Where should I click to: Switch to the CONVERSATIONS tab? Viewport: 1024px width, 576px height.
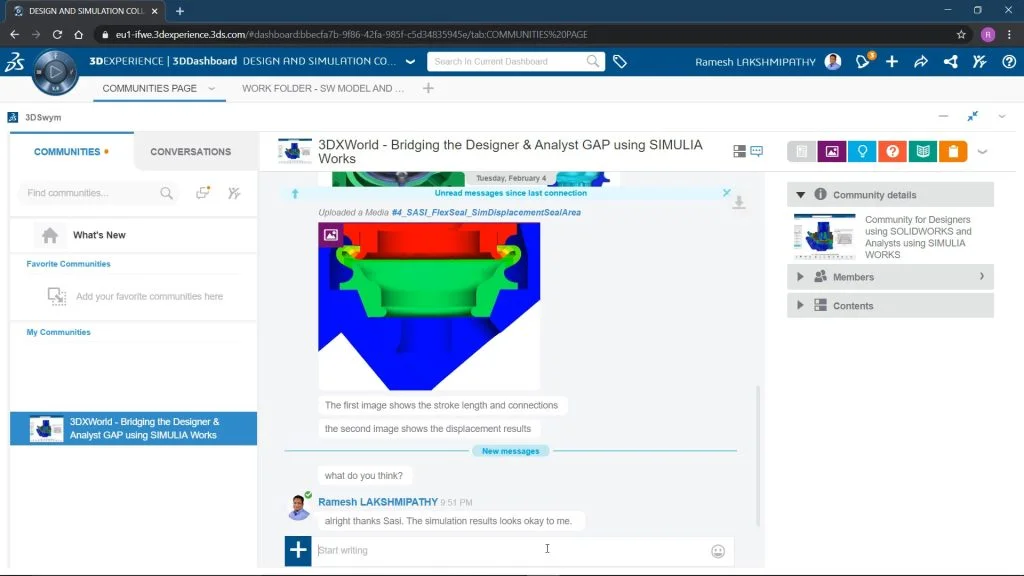[x=191, y=152]
